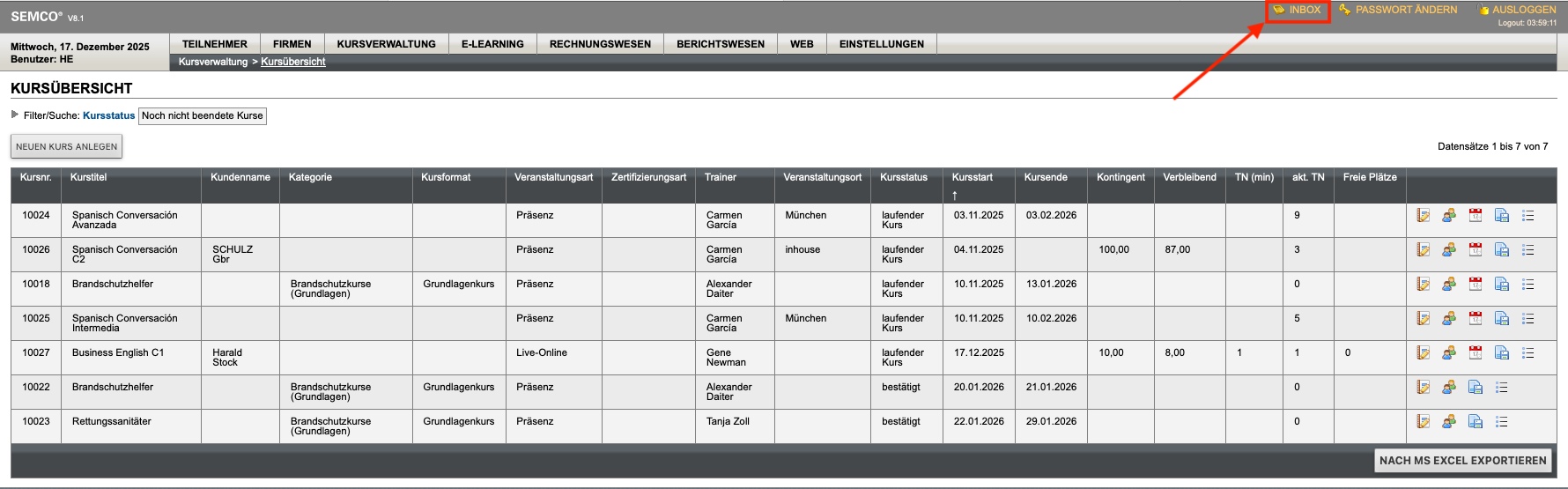The height and width of the screenshot is (489, 1568).
Task: Sort by Kursstart column header
Action: click(972, 177)
